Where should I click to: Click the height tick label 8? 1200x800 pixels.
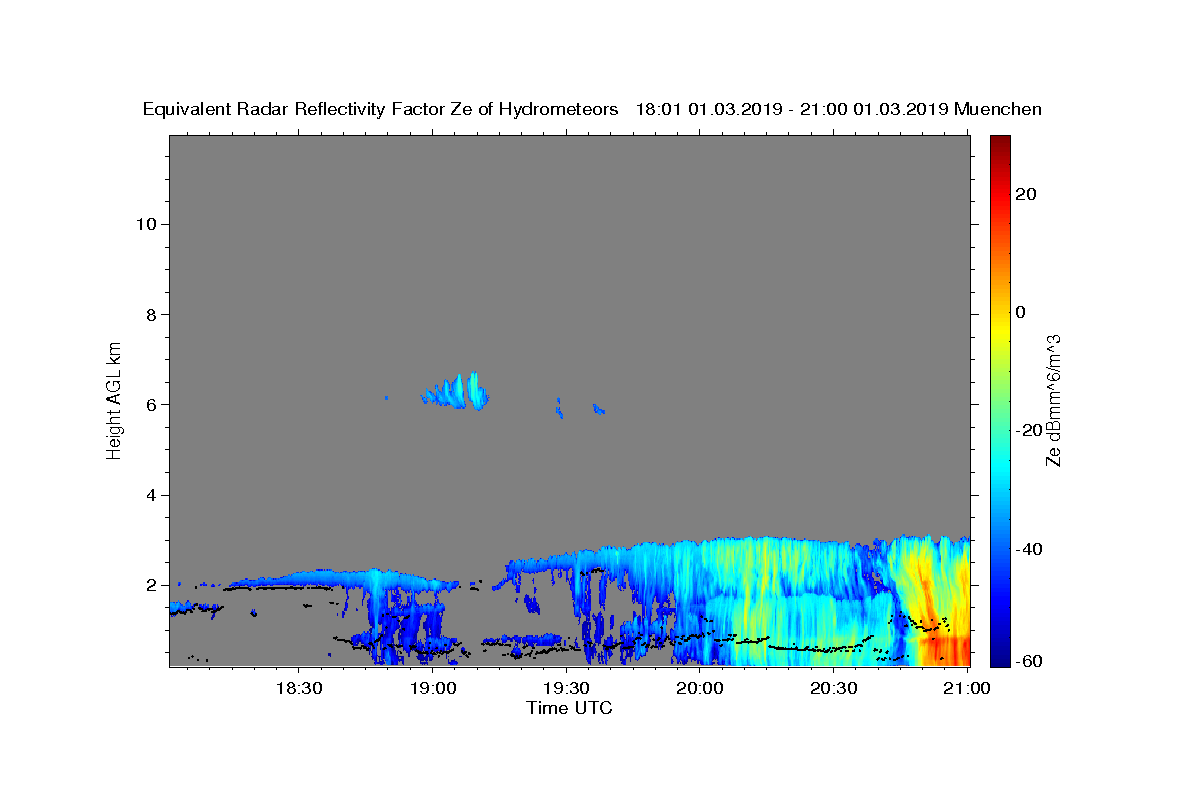tap(151, 314)
